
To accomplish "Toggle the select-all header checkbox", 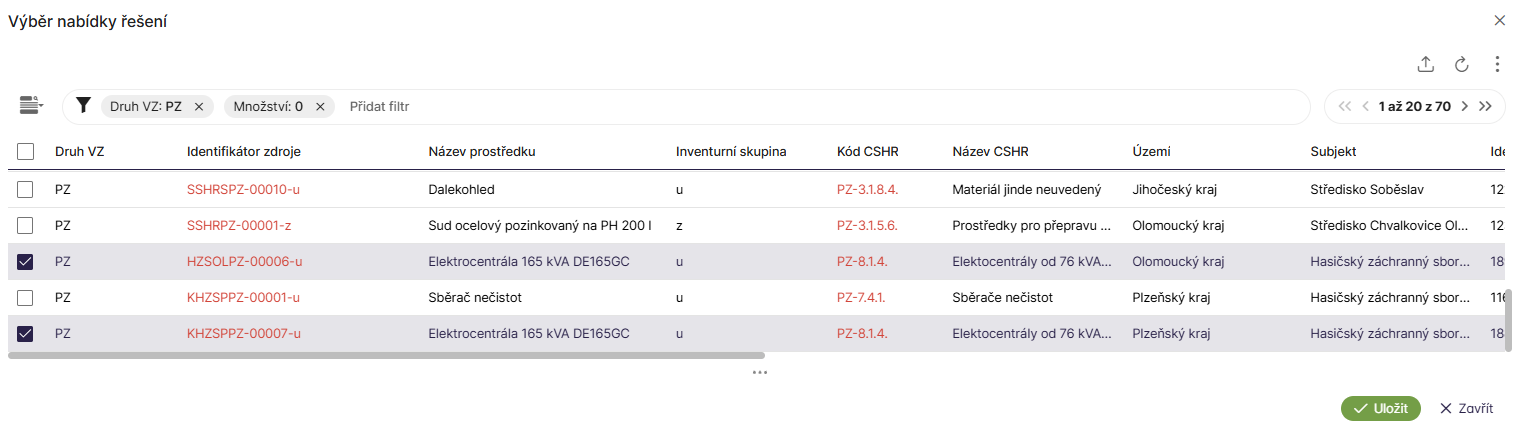I will 26,152.
